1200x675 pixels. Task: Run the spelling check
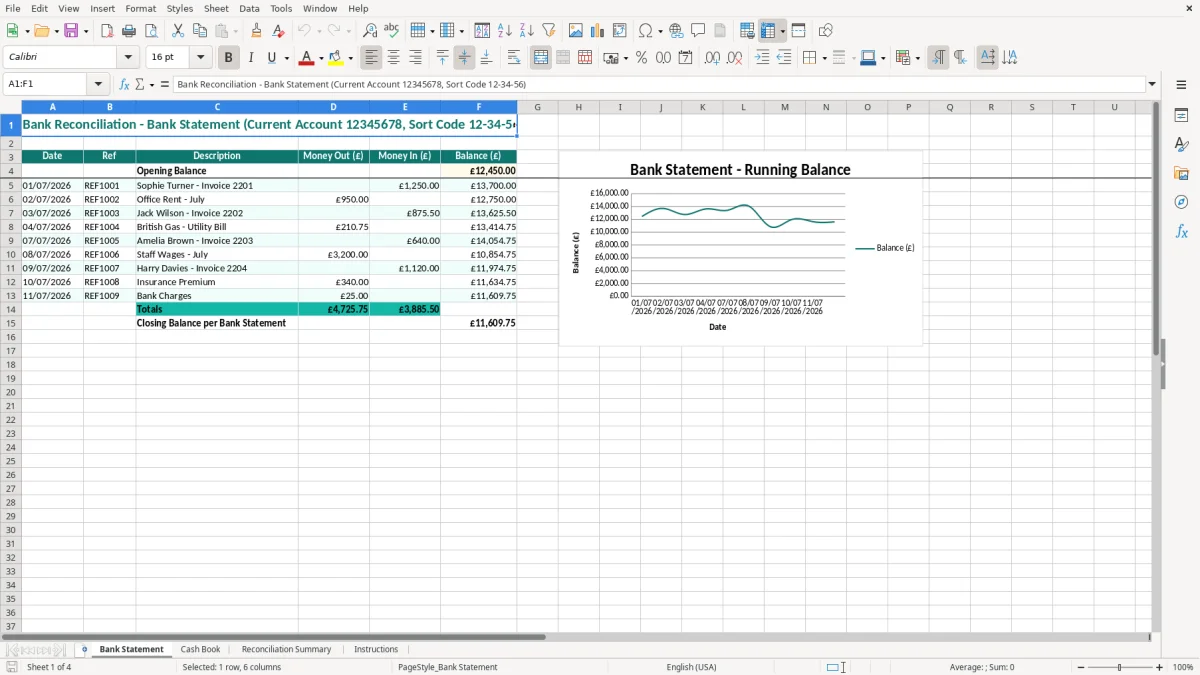[x=392, y=31]
